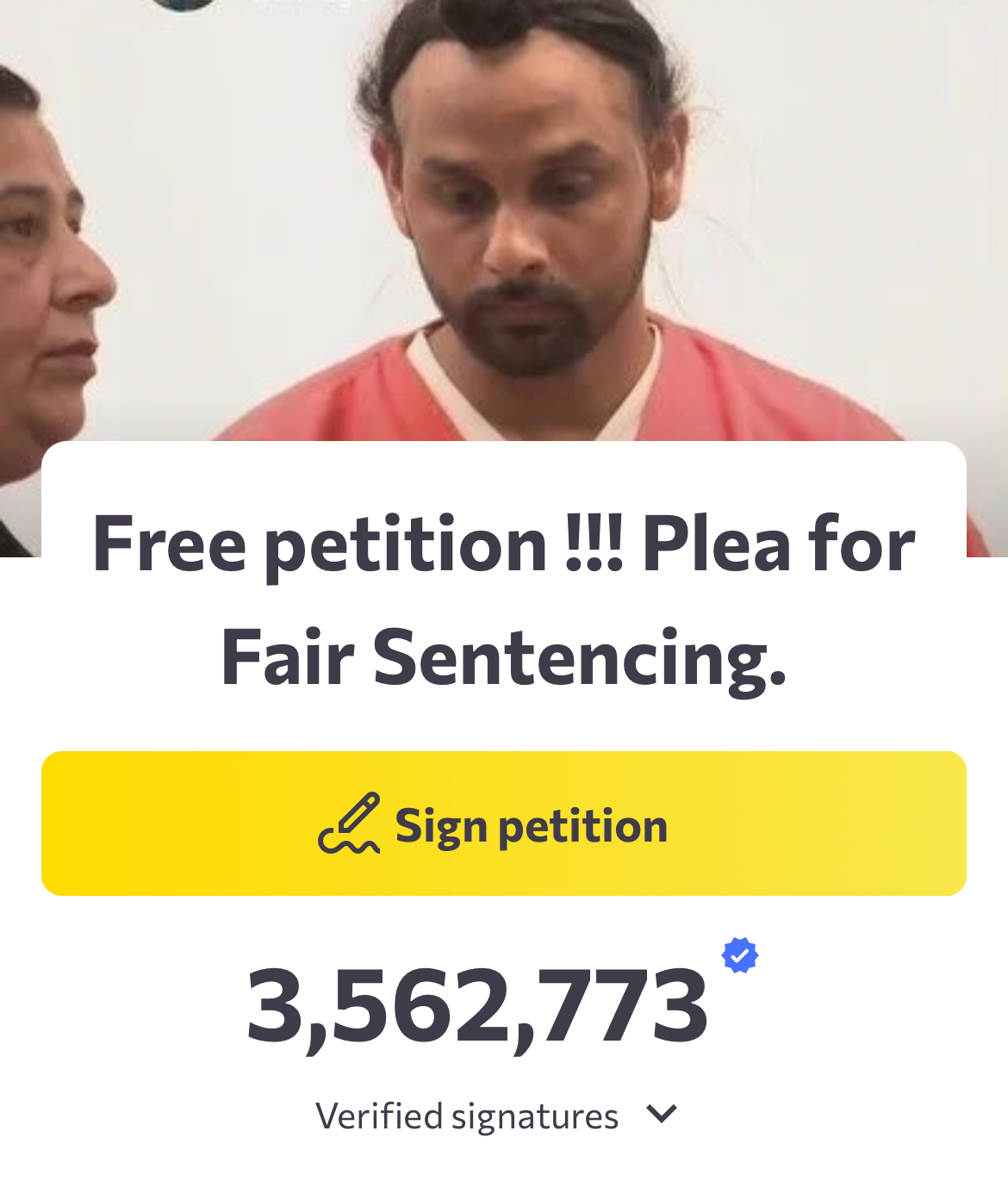Click the three exclamation marks in title
The height and width of the screenshot is (1181, 1008).
coord(594,544)
